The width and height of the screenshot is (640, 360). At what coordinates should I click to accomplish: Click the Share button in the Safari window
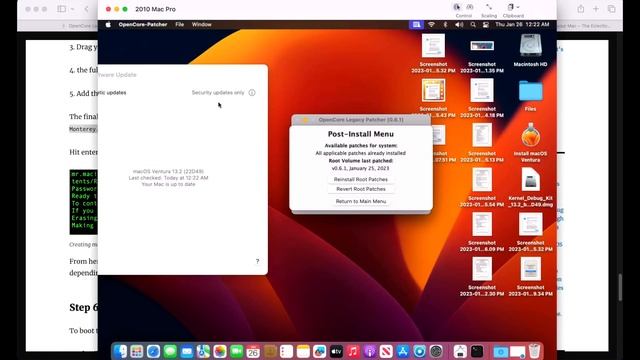[581, 9]
